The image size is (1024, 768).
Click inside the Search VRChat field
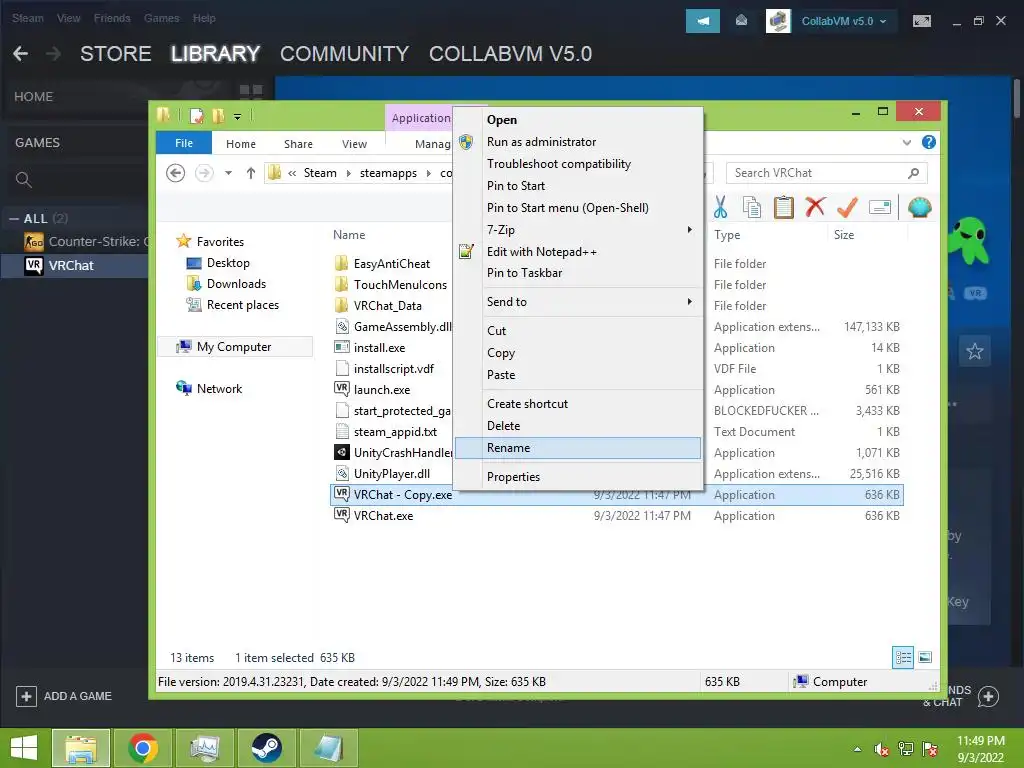pos(816,173)
